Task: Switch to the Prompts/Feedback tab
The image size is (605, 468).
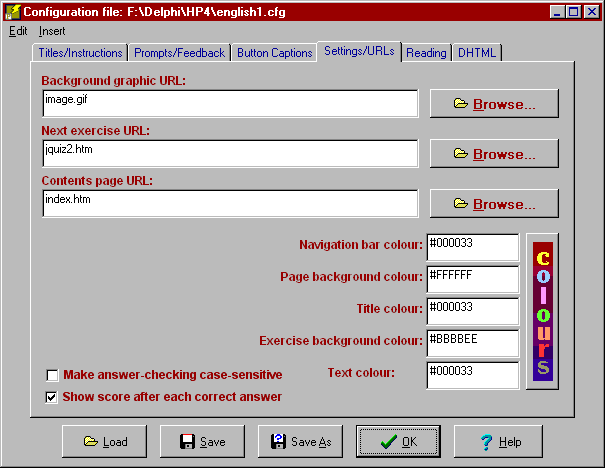Action: point(179,53)
